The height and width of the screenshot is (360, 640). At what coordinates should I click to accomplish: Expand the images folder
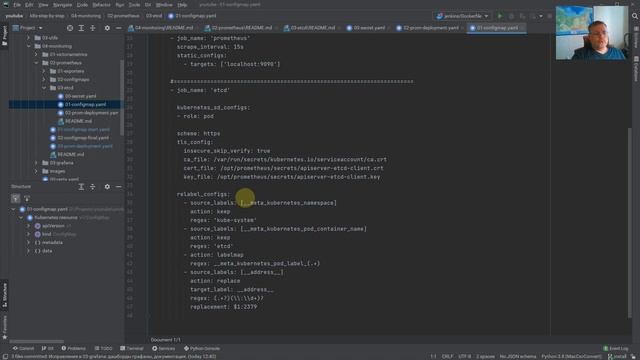pyautogui.click(x=36, y=171)
